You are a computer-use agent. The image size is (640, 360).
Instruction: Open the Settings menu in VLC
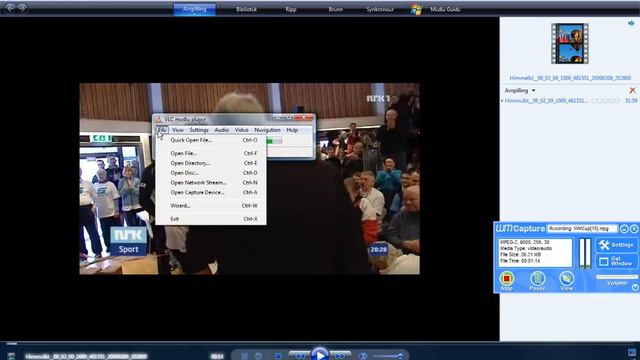(x=199, y=130)
